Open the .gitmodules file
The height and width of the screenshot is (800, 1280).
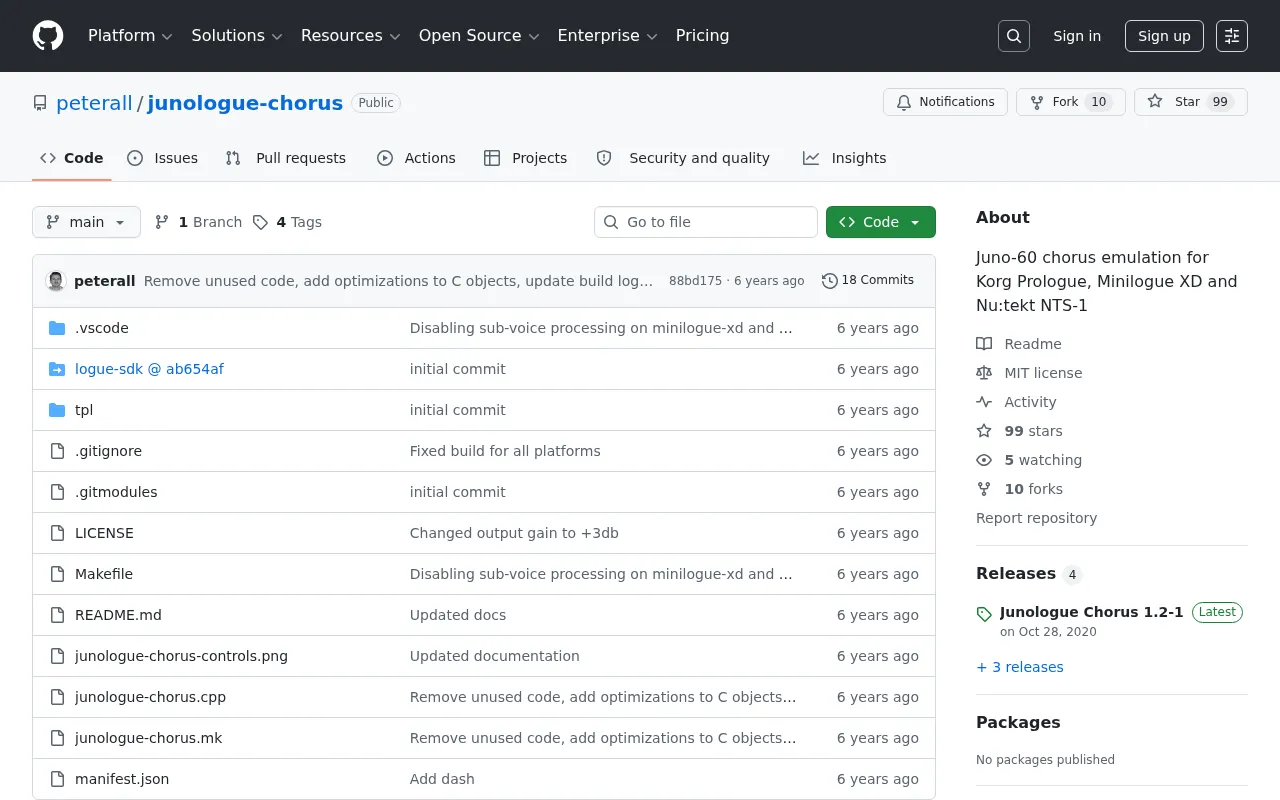coord(116,492)
